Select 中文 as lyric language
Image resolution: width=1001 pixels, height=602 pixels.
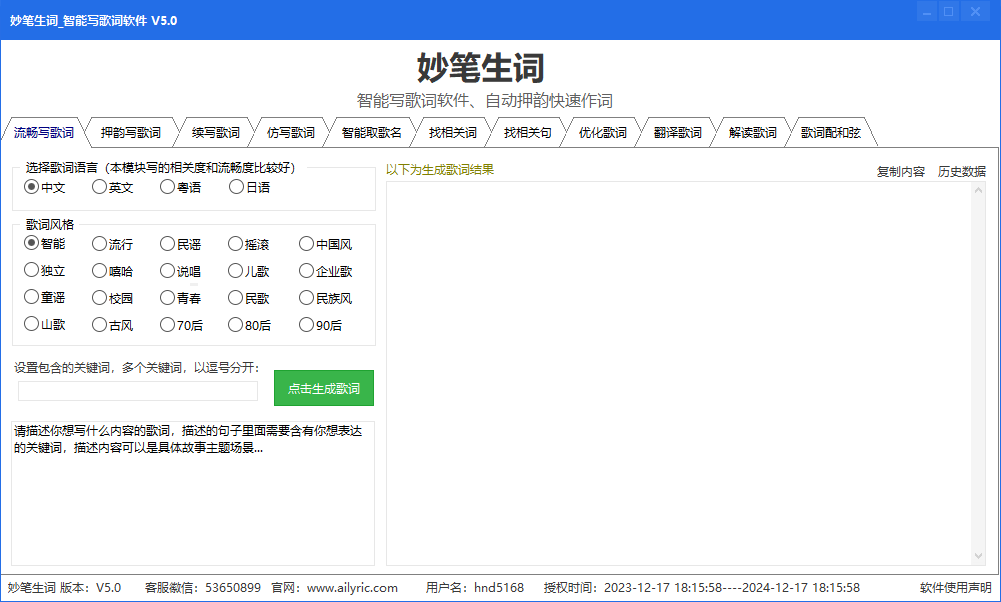pyautogui.click(x=45, y=187)
